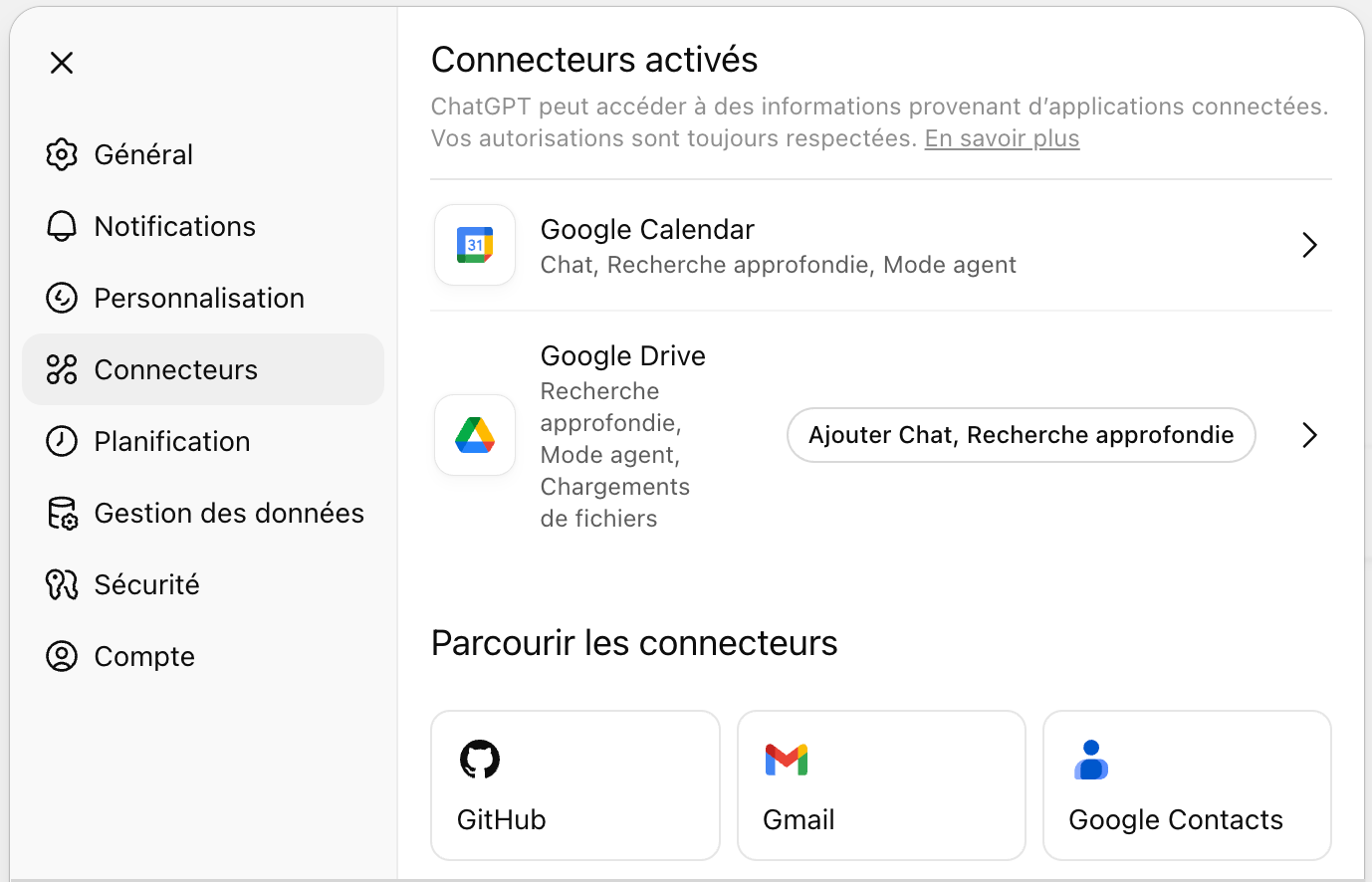Click the Planification clock icon
The height and width of the screenshot is (882, 1372).
[x=62, y=441]
